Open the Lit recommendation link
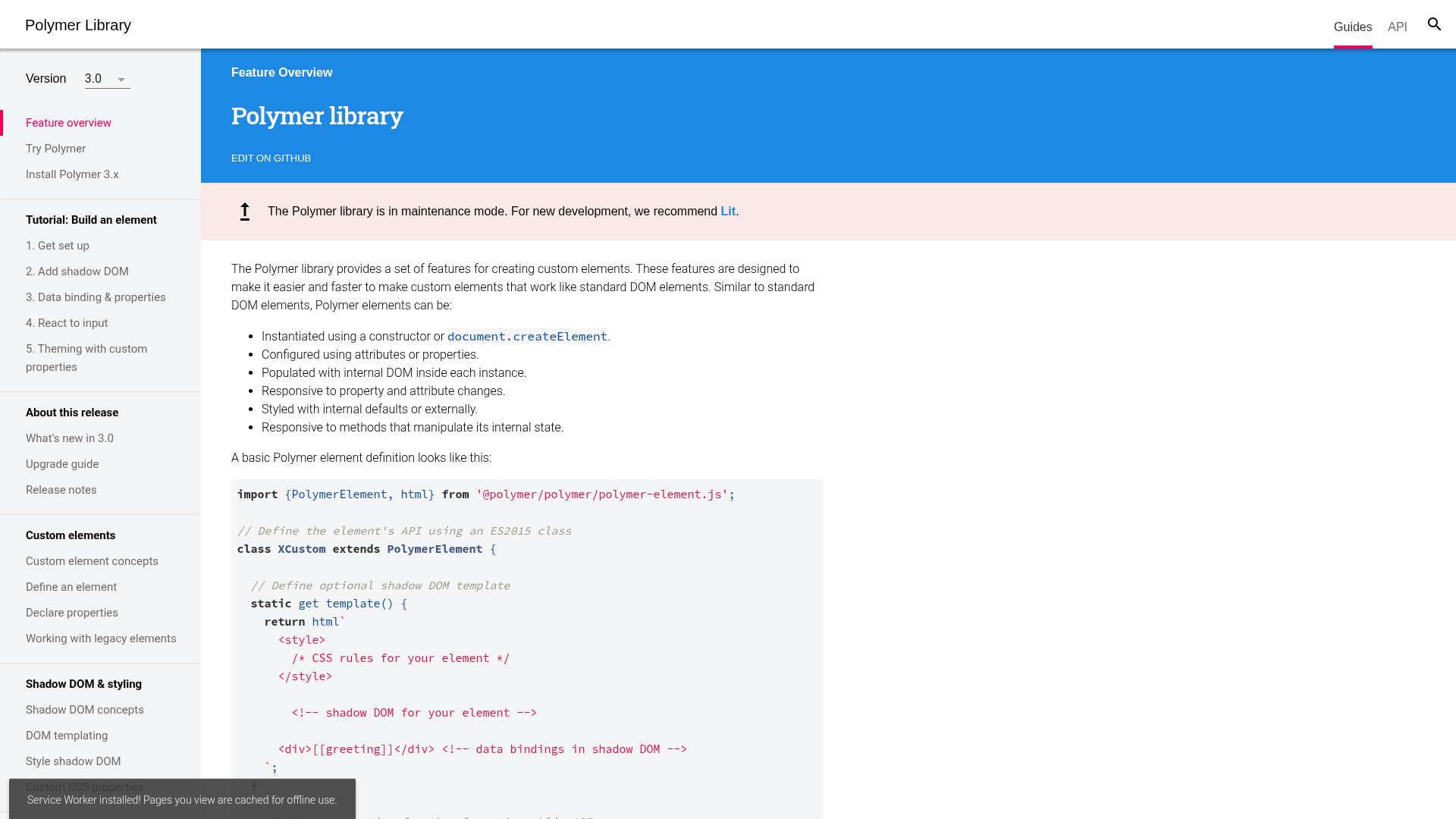The height and width of the screenshot is (819, 1456). 727,211
